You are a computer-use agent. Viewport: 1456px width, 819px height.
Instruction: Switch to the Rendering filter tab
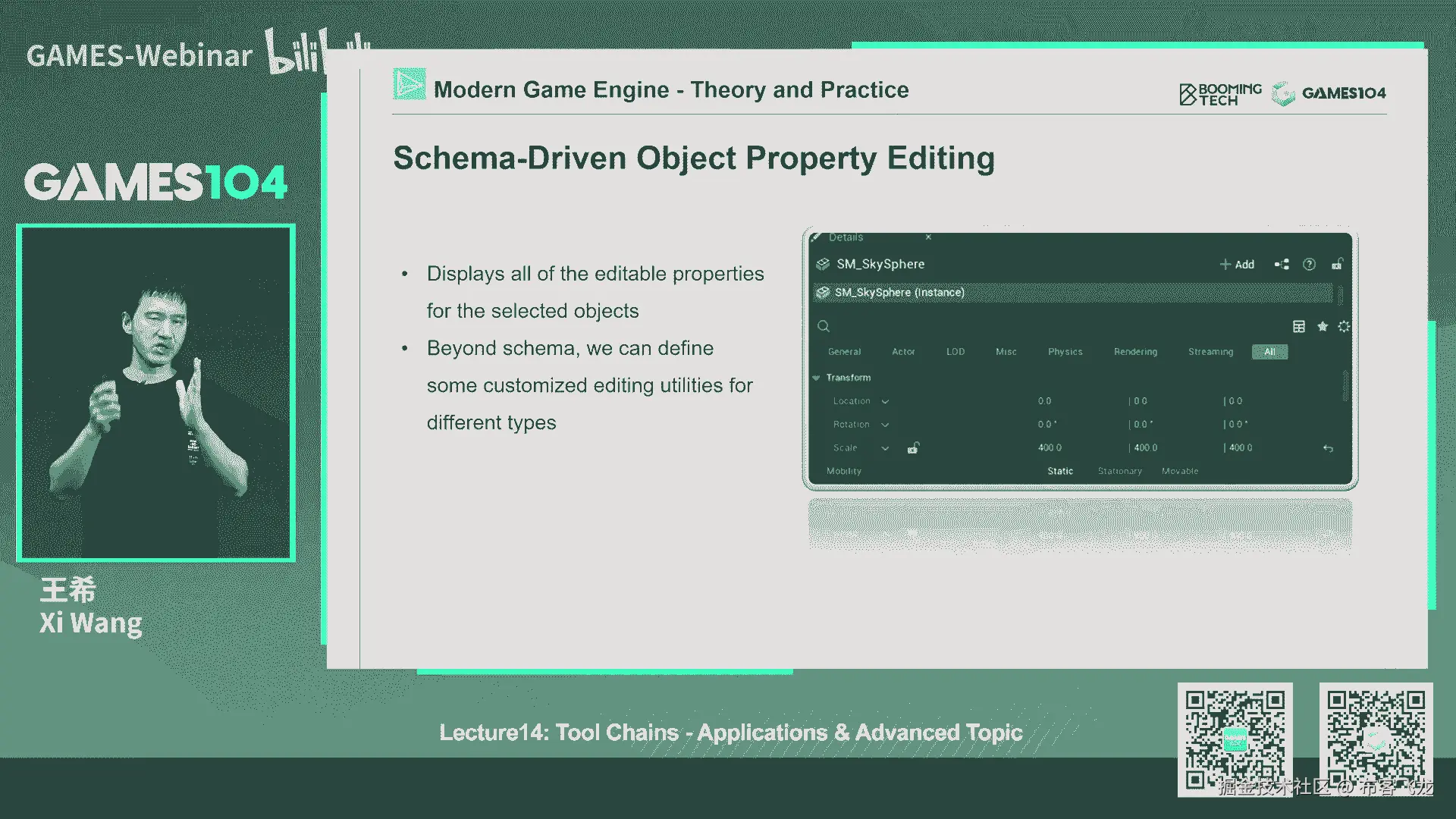coord(1135,352)
